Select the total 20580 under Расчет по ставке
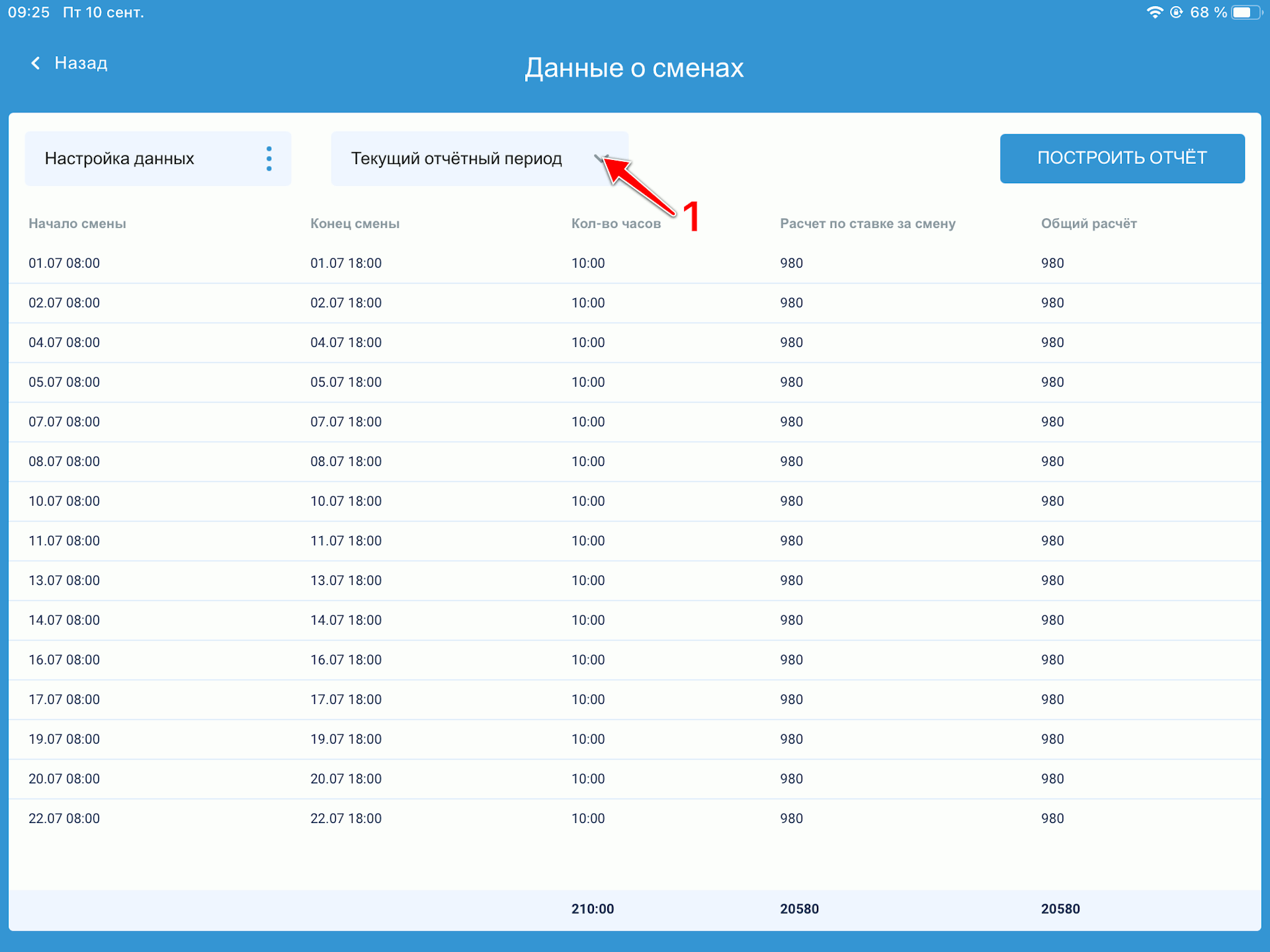1270x952 pixels. click(799, 909)
